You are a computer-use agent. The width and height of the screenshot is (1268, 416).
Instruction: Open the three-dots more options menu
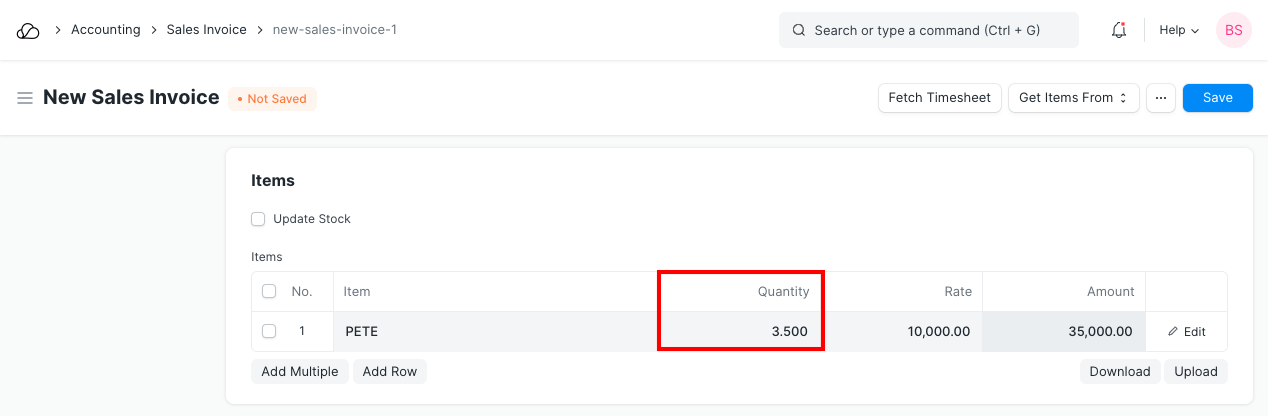coord(1161,98)
